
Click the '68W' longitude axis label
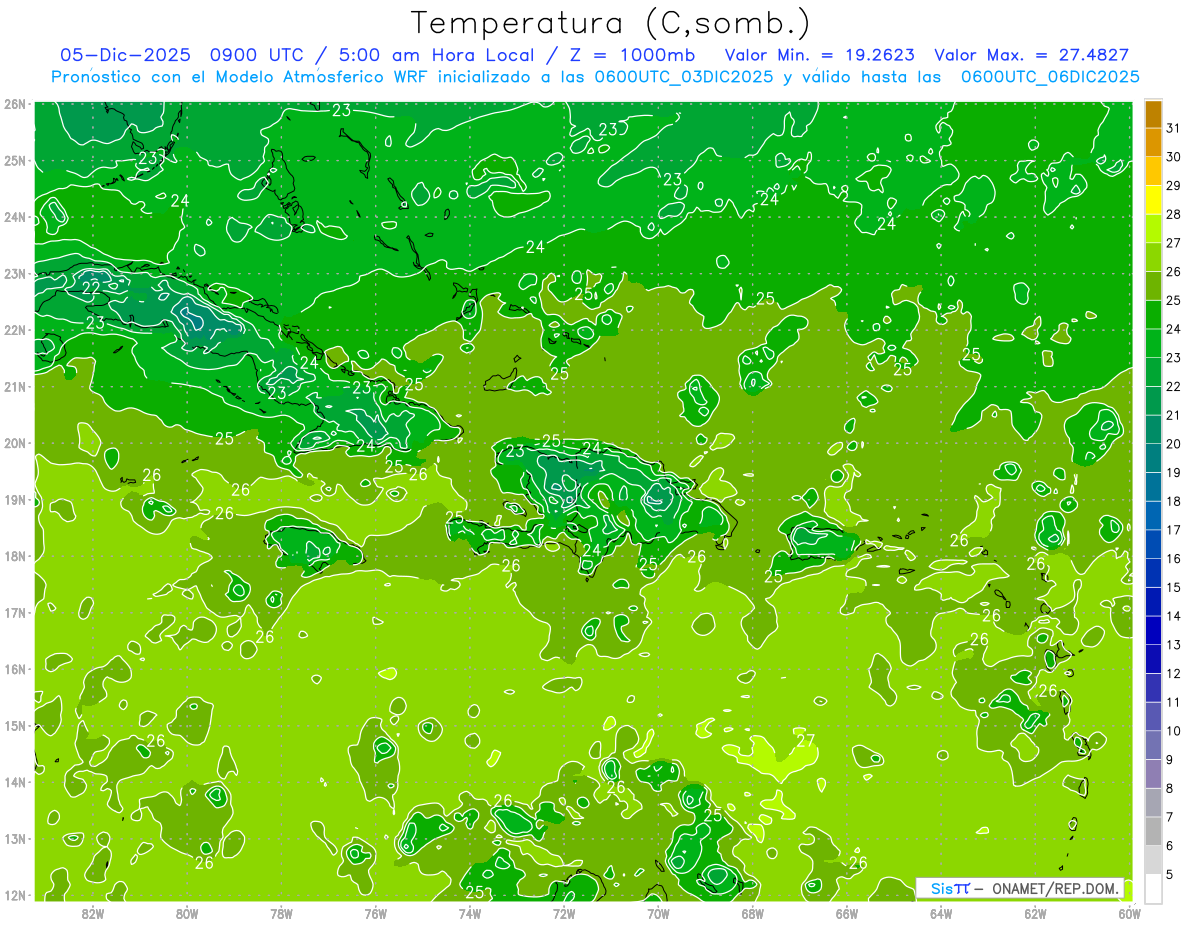tap(752, 913)
